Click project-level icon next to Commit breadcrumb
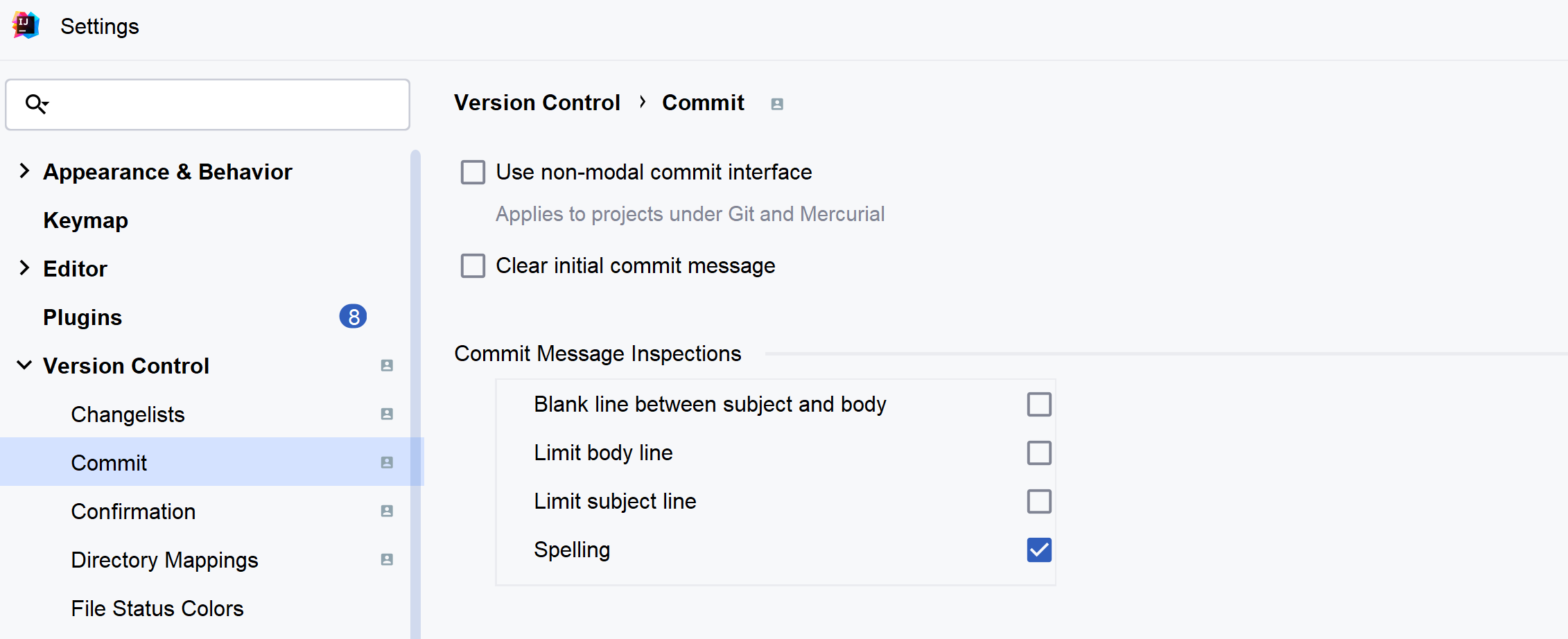Image resolution: width=1568 pixels, height=639 pixels. 777,104
